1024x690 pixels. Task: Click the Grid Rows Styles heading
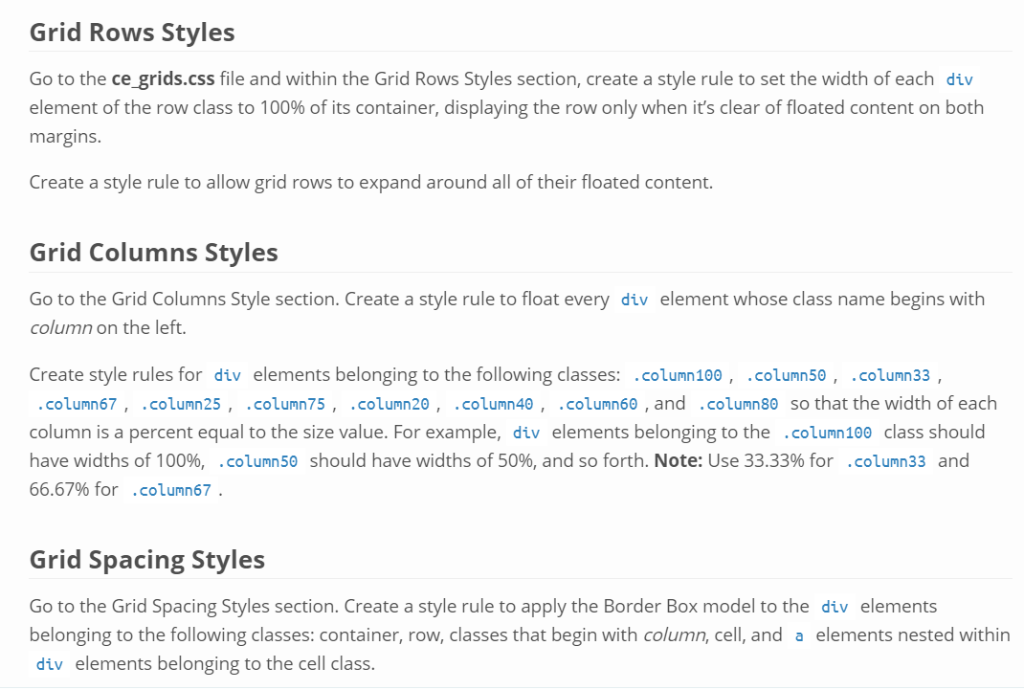tap(132, 32)
